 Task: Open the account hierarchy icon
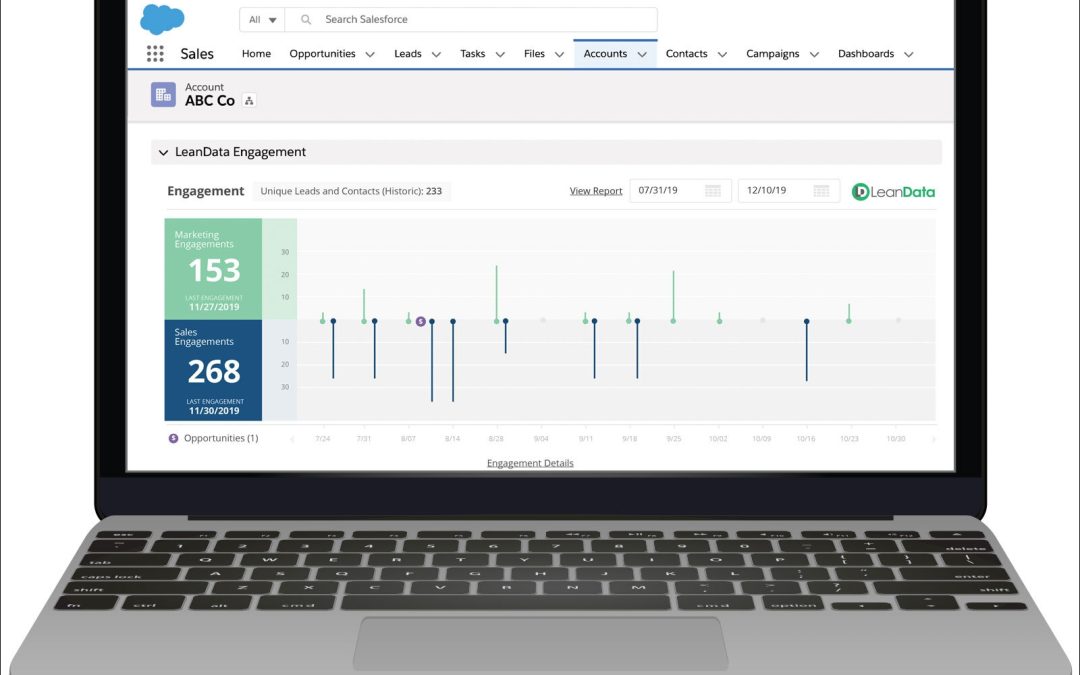(x=249, y=101)
